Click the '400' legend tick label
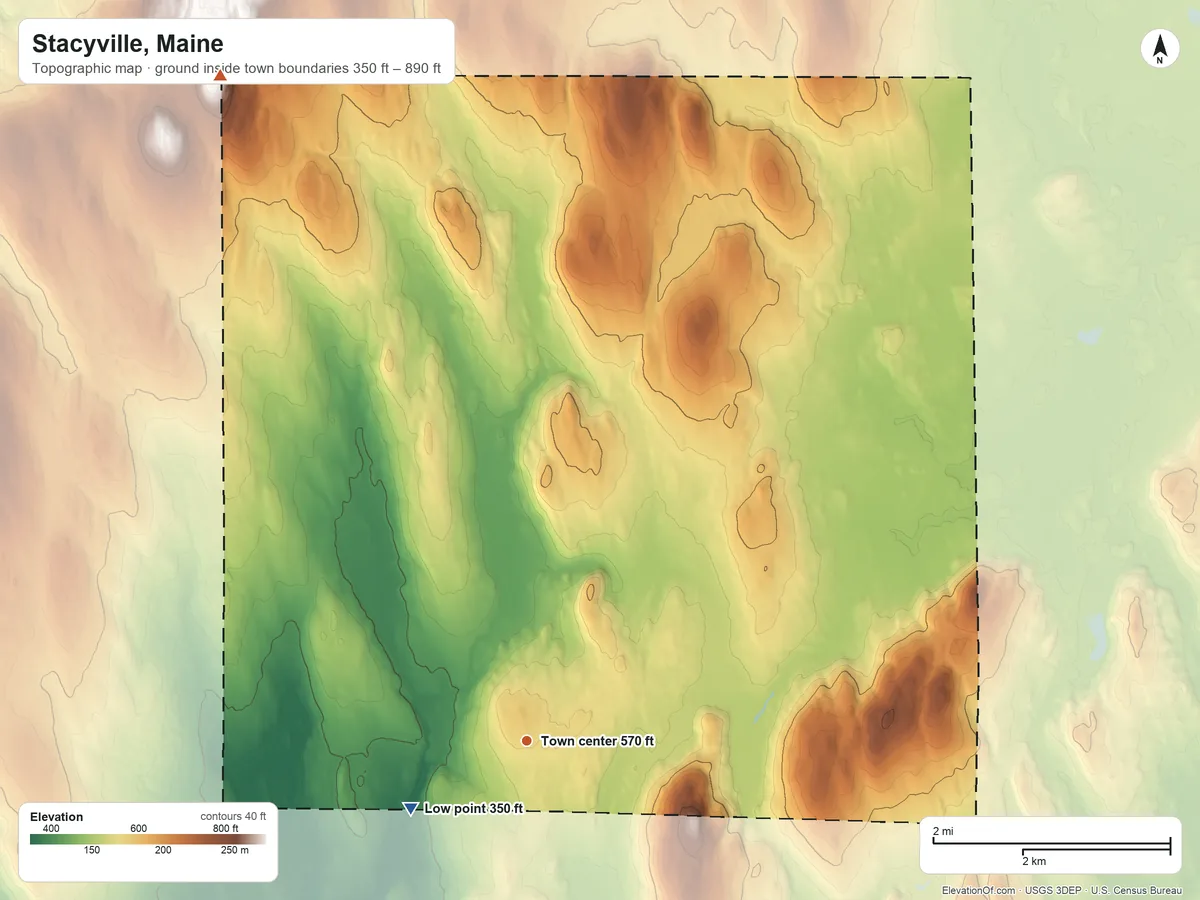Screen dimensions: 1200x900 coord(52,829)
